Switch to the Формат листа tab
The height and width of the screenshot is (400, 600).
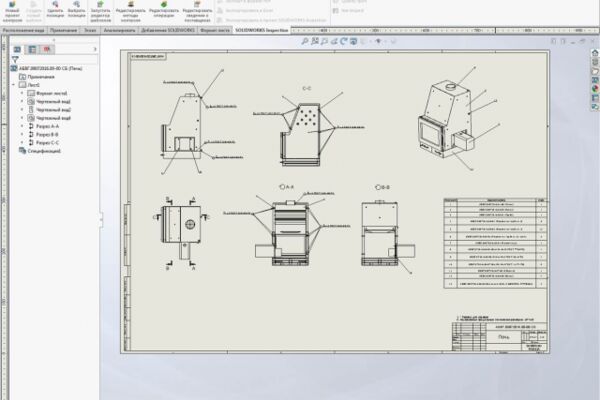coord(215,30)
